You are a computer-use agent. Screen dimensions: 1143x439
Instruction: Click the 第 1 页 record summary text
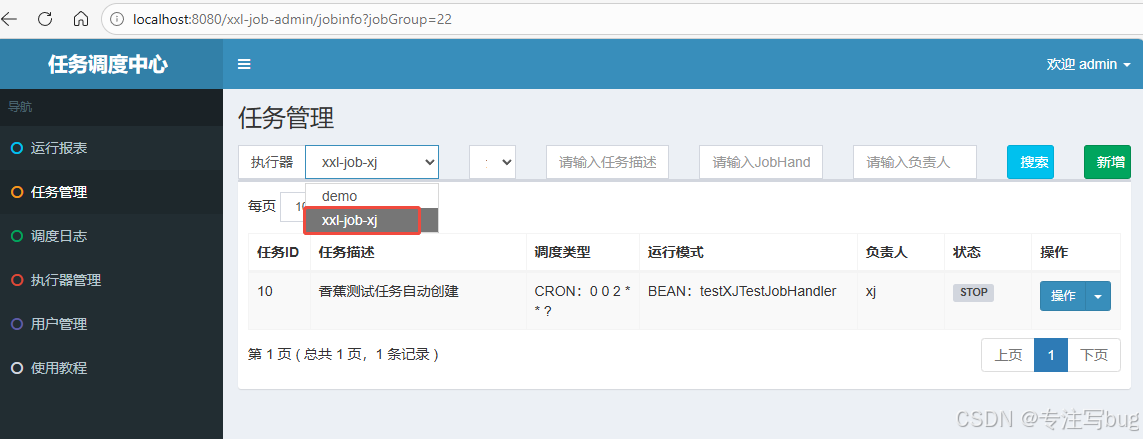pyautogui.click(x=343, y=355)
